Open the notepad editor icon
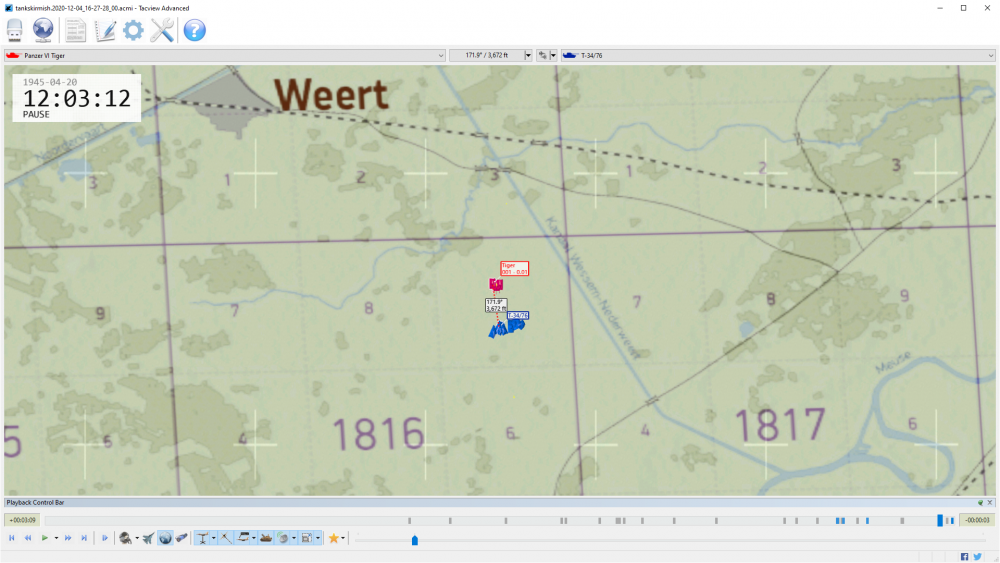This screenshot has height=563, width=1000. pos(105,30)
